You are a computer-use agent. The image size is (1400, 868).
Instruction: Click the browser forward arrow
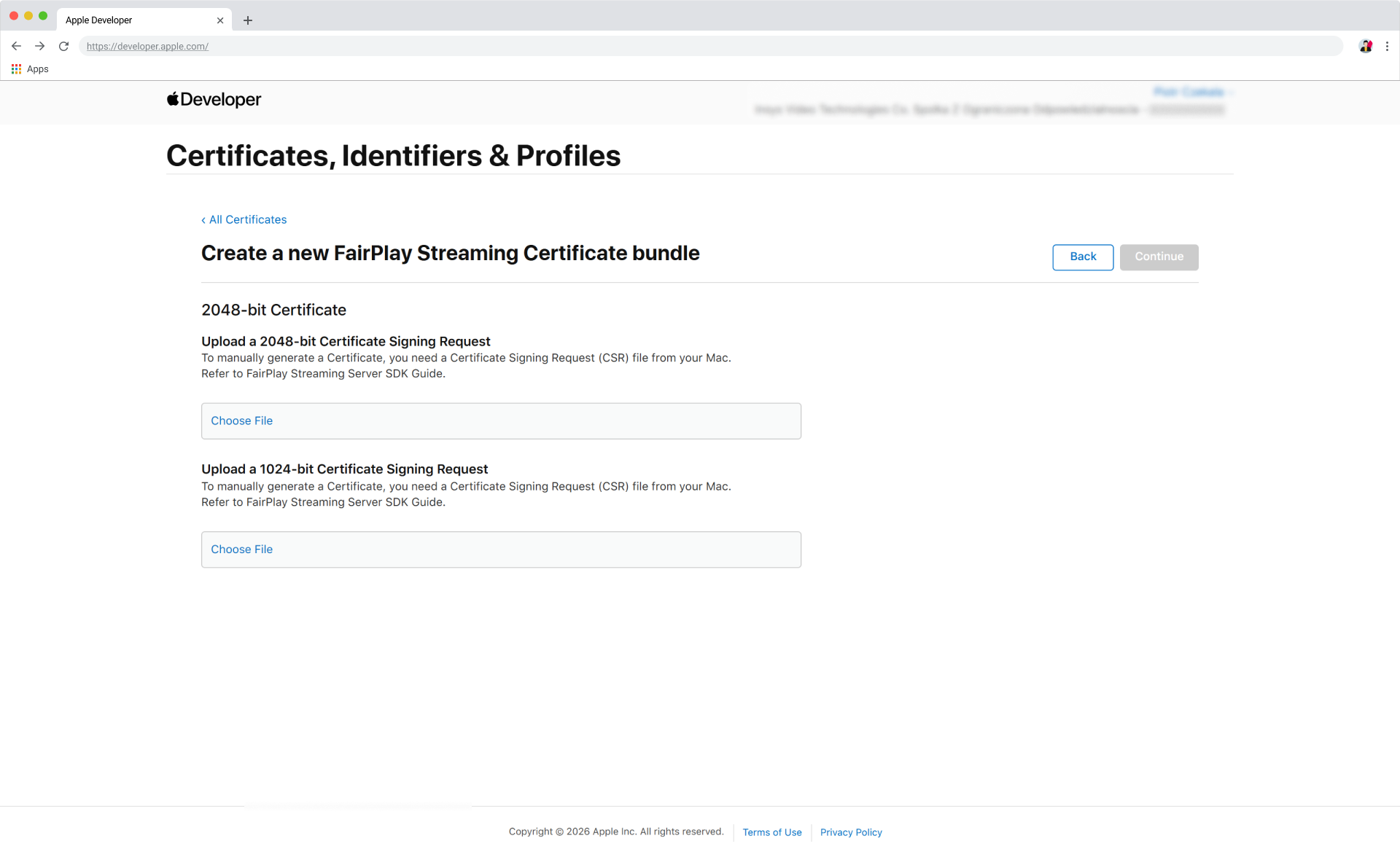coord(40,46)
